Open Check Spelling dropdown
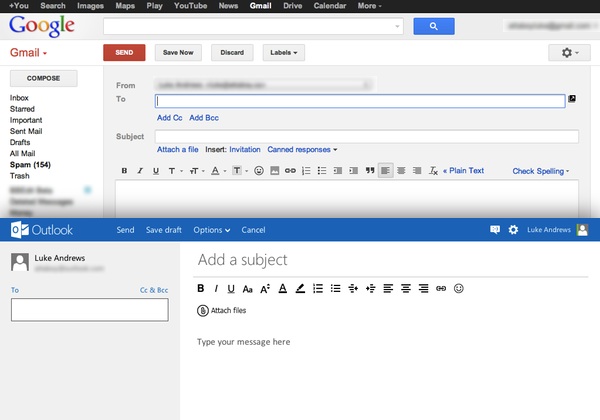Viewport: 600px width, 420px height. [541, 171]
